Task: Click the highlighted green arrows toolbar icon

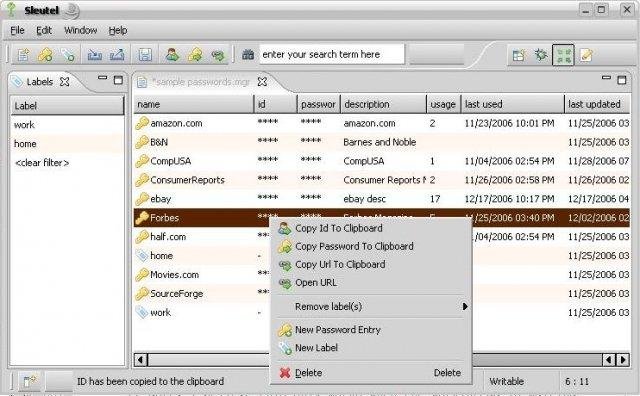Action: pos(563,55)
